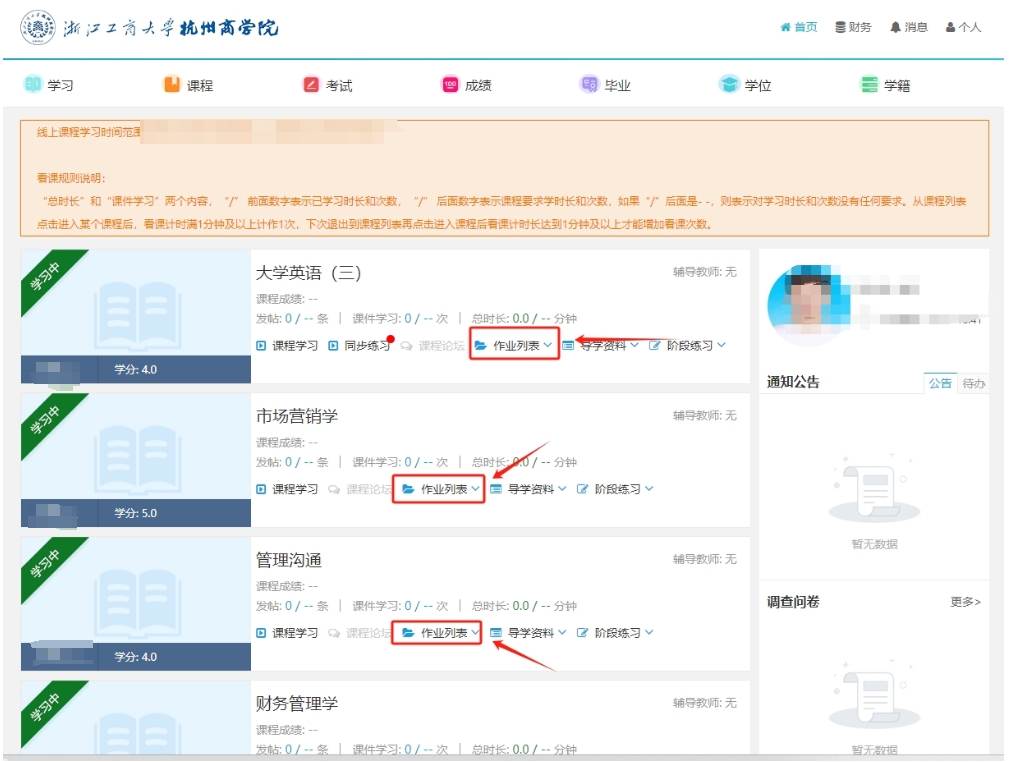
Task: Click 课程学习 link under 市场营销学
Action: tap(288, 490)
